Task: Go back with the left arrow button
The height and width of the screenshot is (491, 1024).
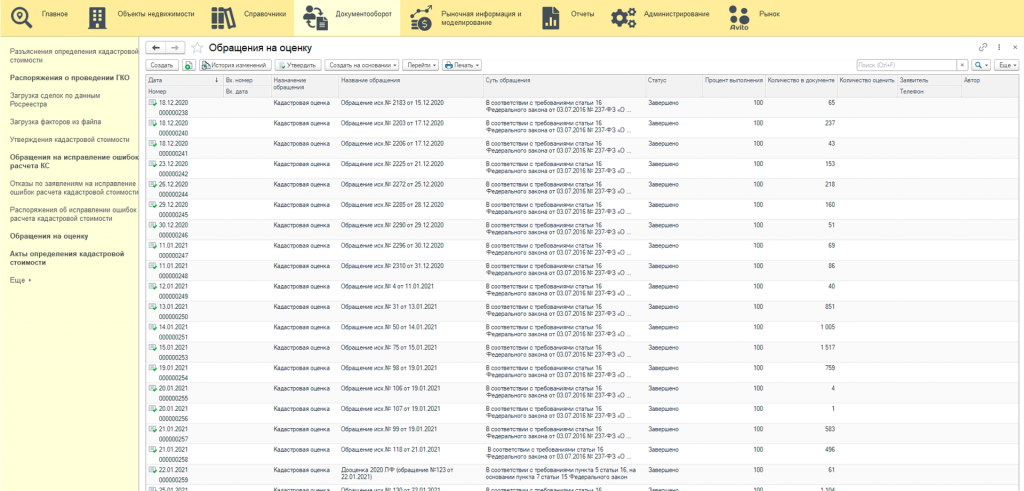Action: pos(156,48)
